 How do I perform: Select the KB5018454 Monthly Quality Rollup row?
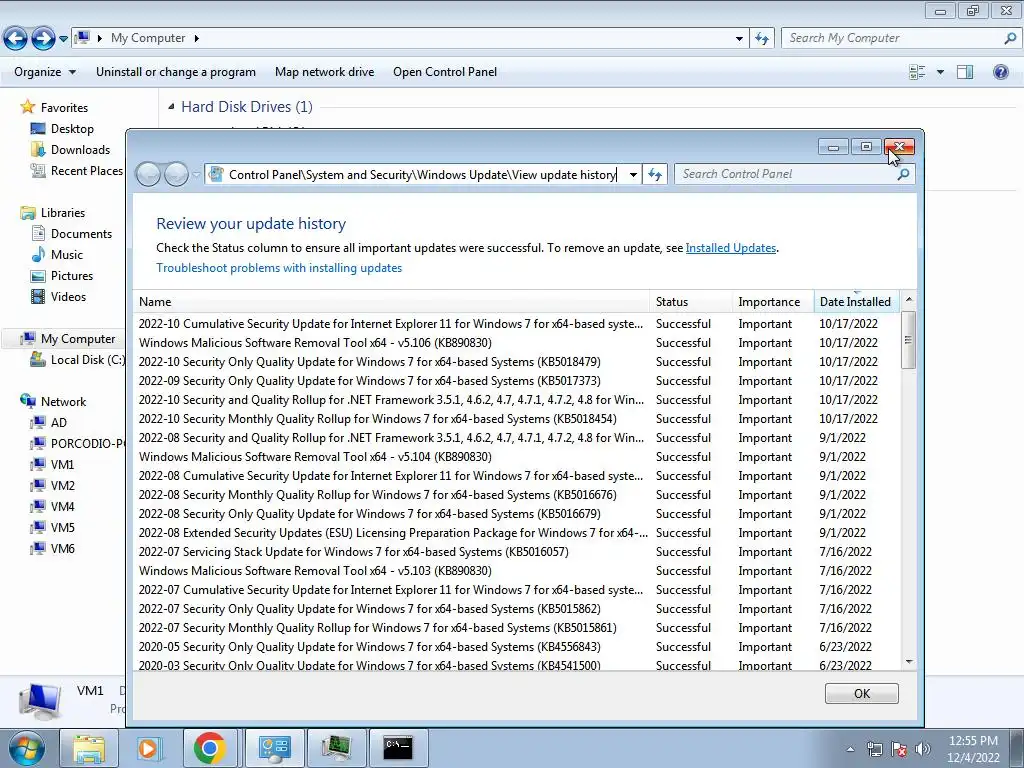(x=516, y=419)
